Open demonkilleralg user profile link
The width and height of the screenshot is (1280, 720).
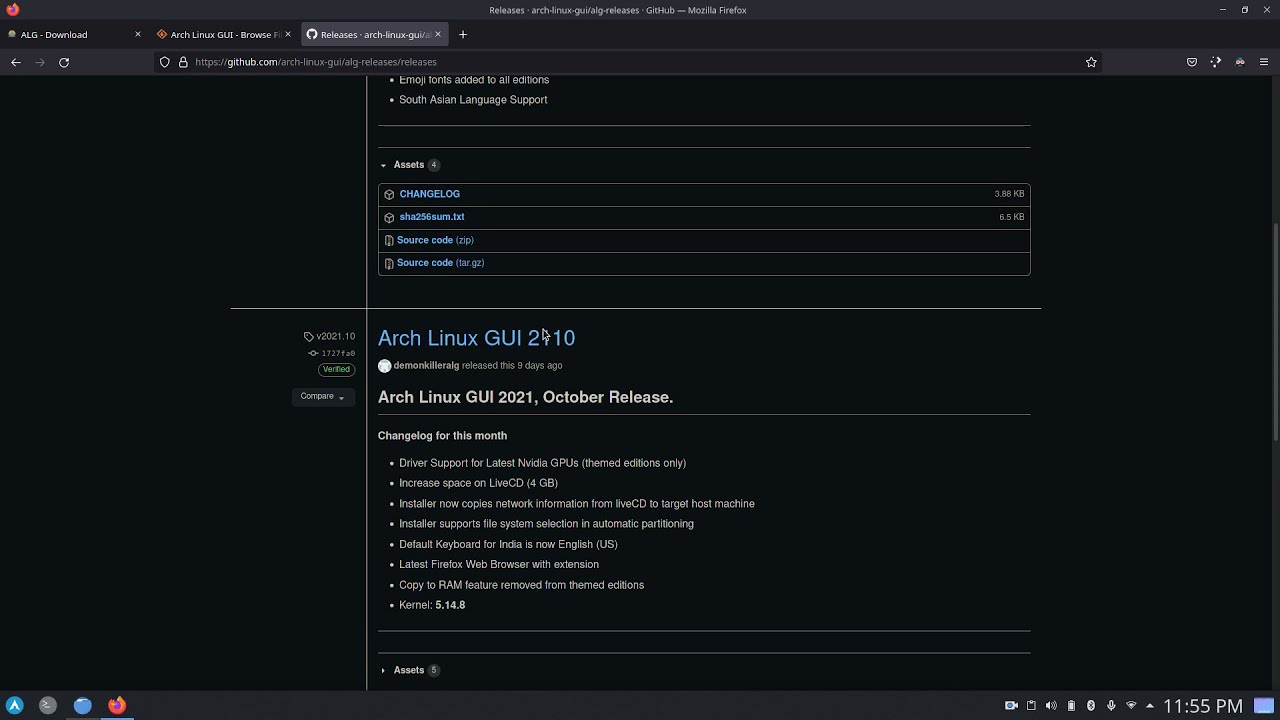[x=426, y=366]
